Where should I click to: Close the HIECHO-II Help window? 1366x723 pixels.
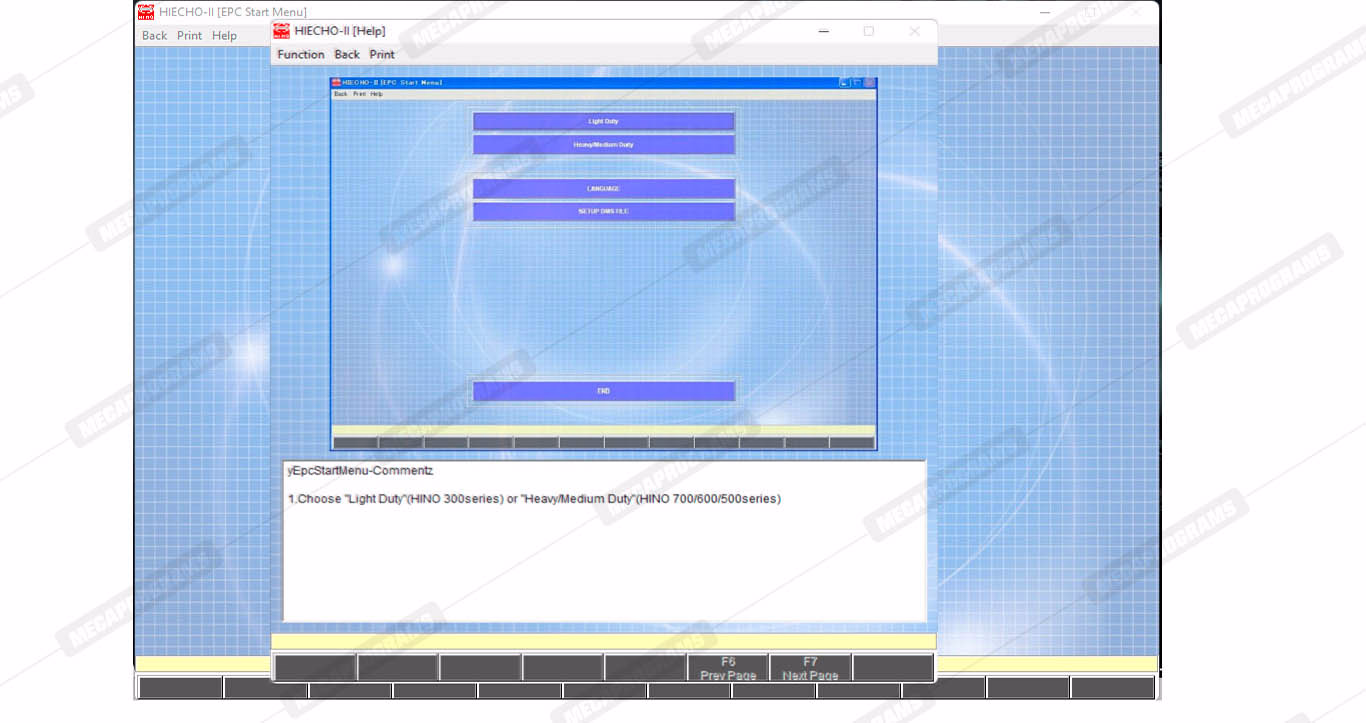[914, 31]
